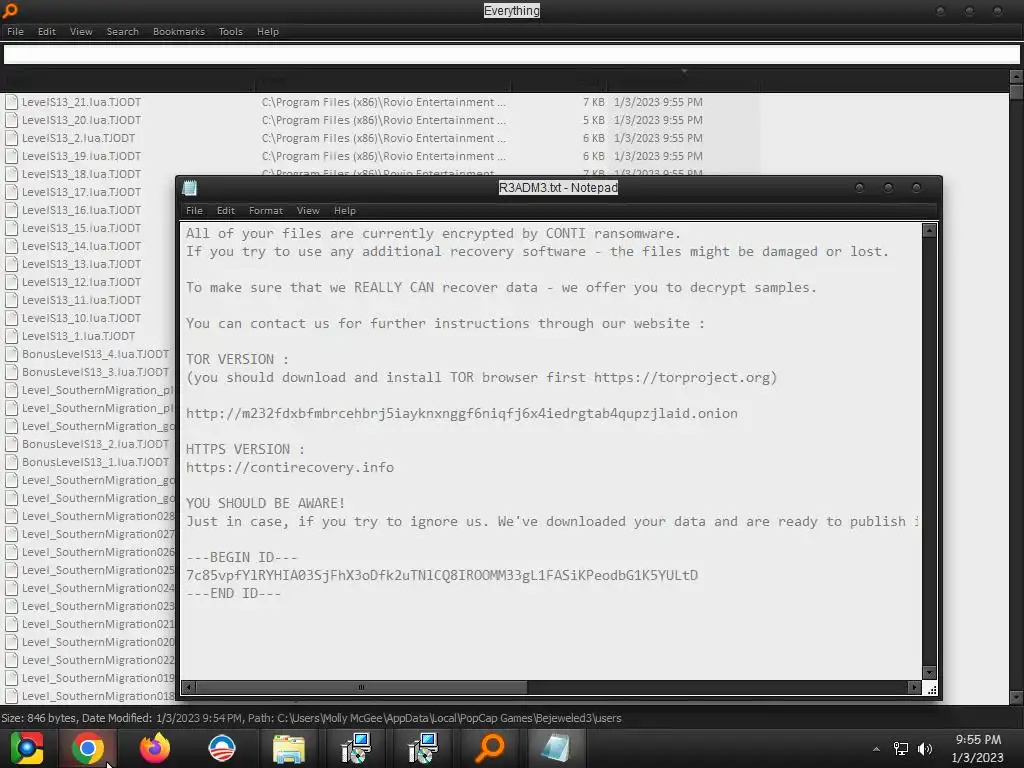This screenshot has height=768, width=1024.
Task: Open Firefox from the taskbar
Action: [x=155, y=748]
